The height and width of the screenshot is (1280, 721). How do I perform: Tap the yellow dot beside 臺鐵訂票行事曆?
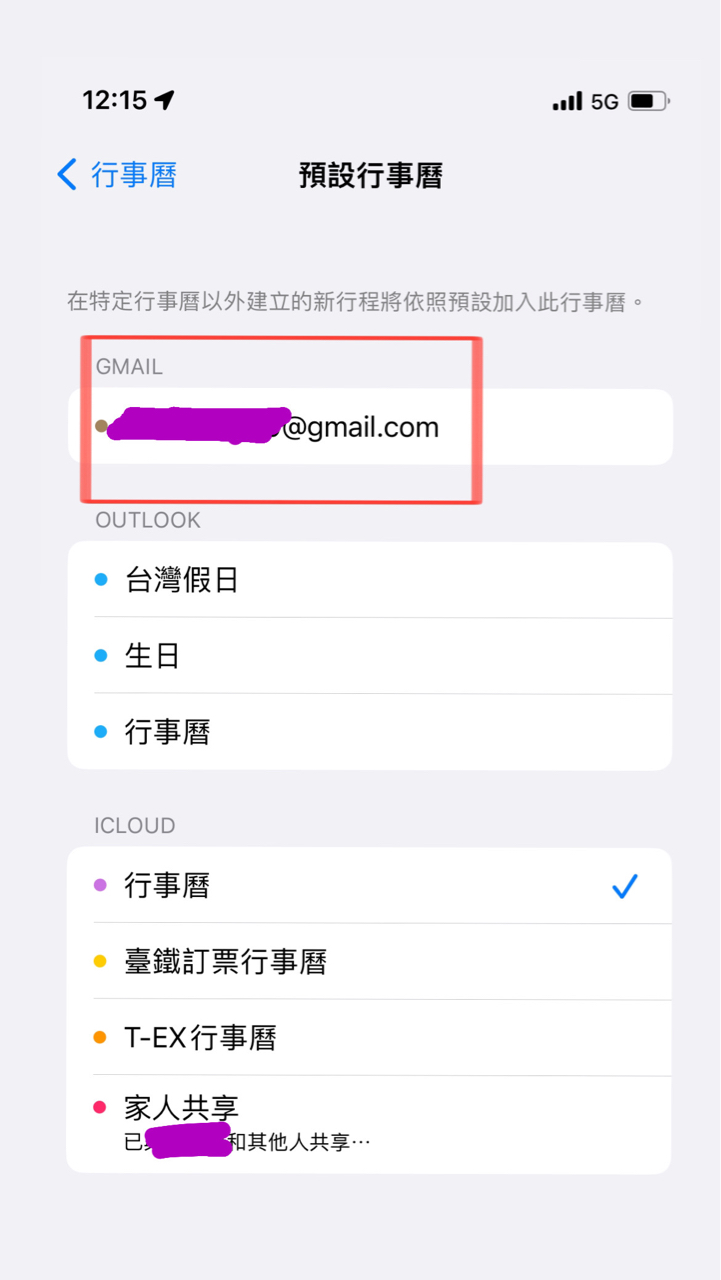pos(100,962)
